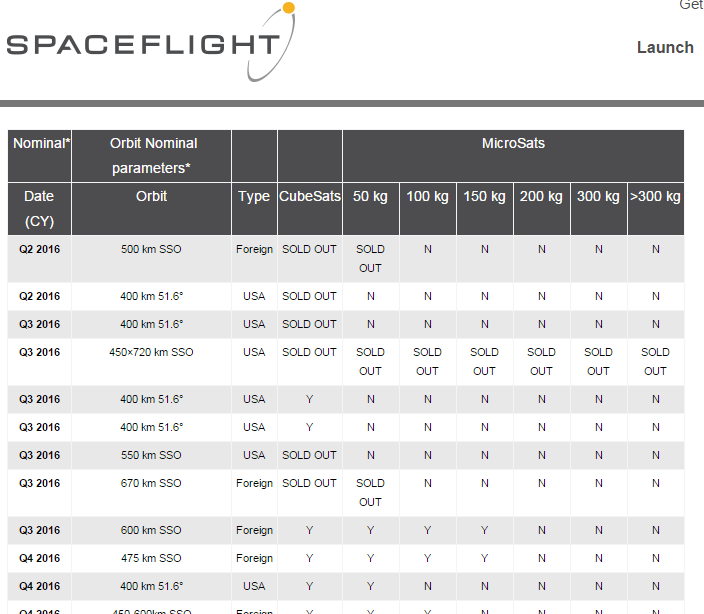Click the Spaceflight logo

pos(150,42)
